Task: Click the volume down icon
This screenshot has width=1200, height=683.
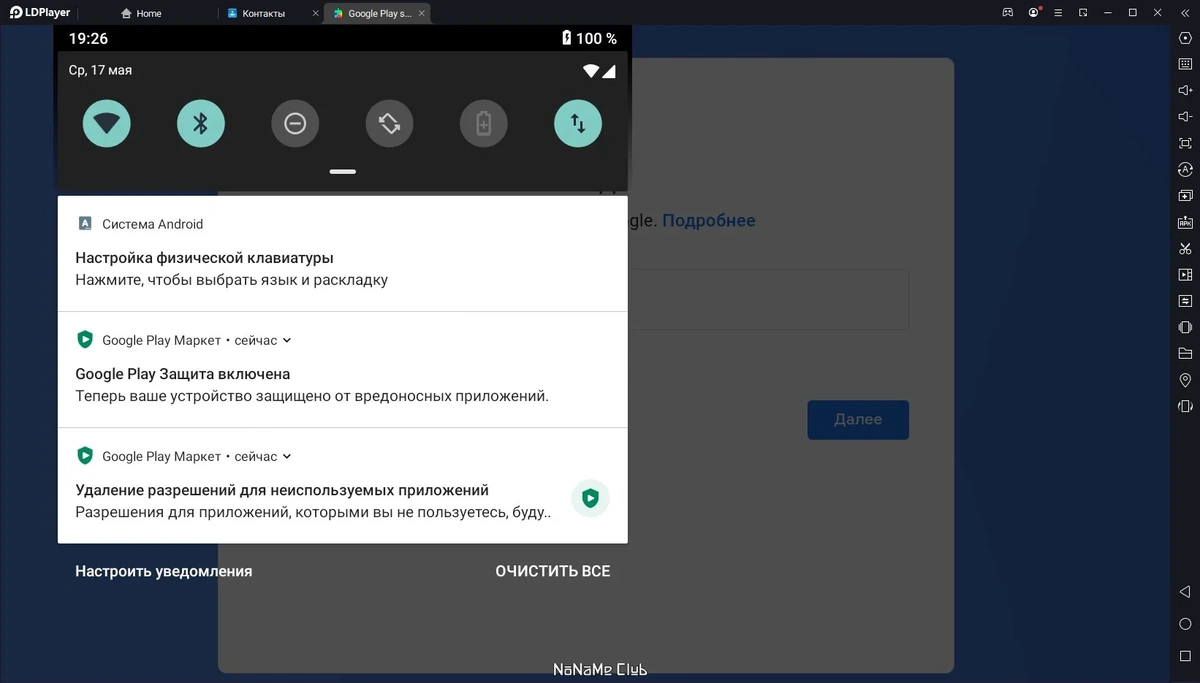Action: (x=1185, y=116)
